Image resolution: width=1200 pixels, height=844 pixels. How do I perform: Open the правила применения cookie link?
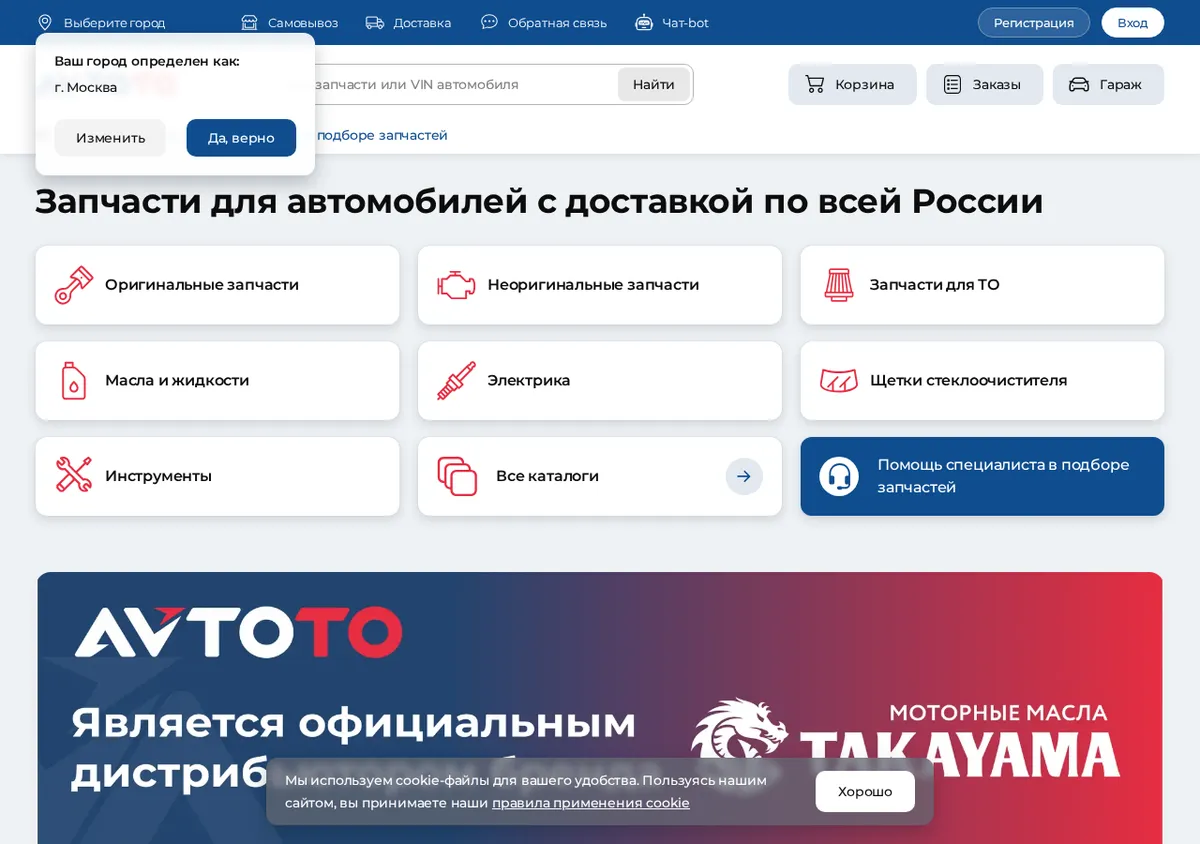click(590, 803)
